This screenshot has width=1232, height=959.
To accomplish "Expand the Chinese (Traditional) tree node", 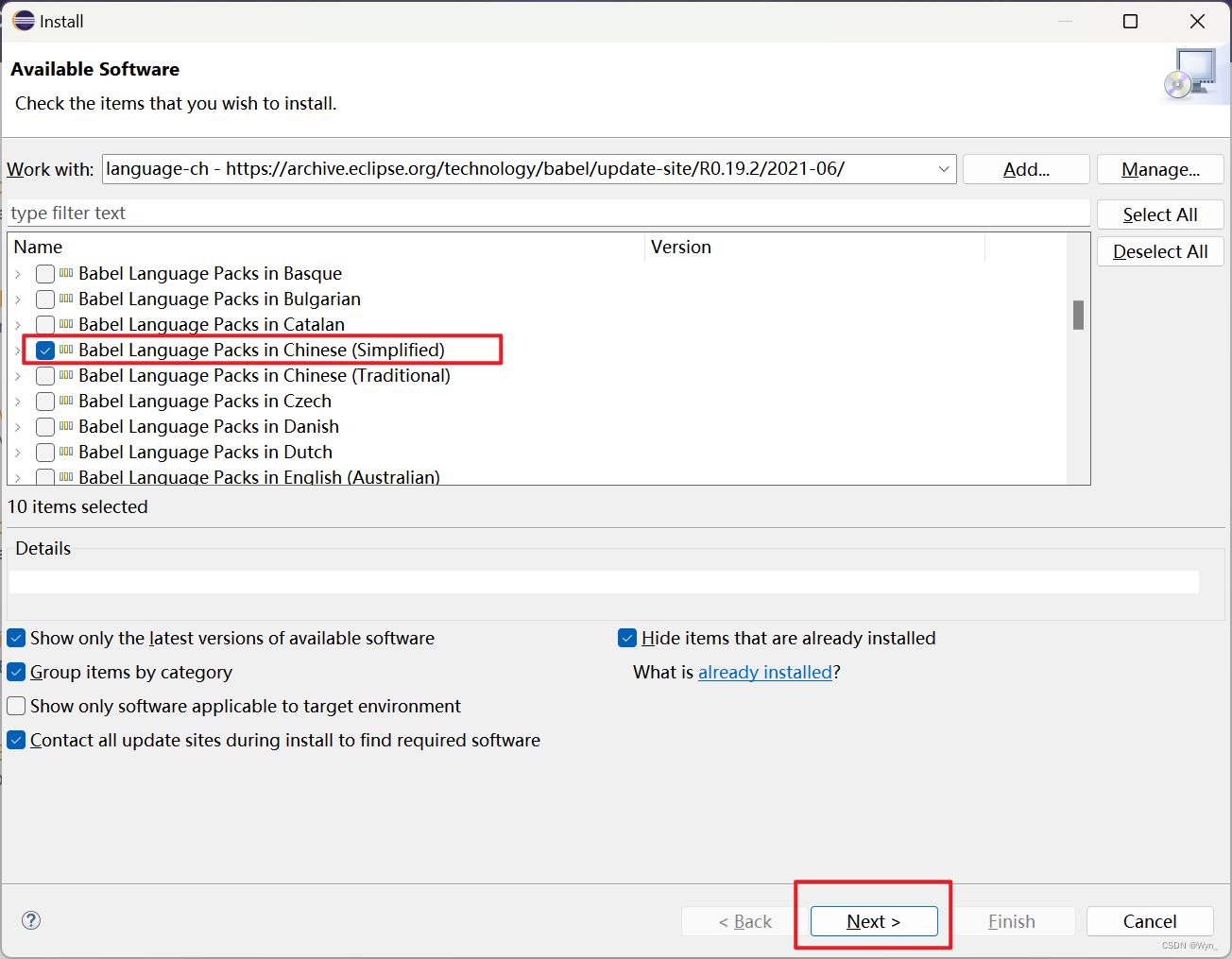I will coord(18,376).
